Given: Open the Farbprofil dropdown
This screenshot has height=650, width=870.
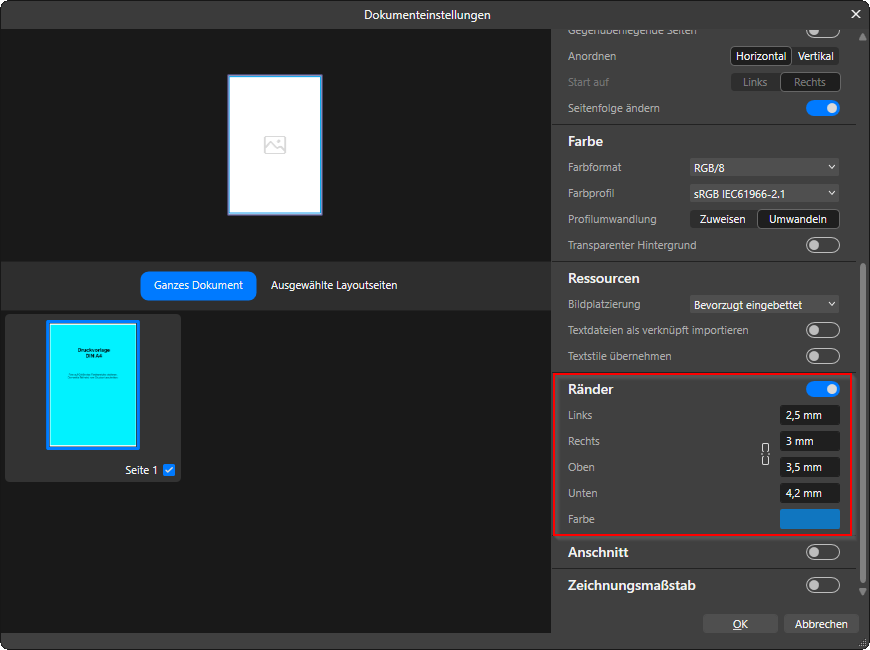Looking at the screenshot, I should [x=764, y=194].
